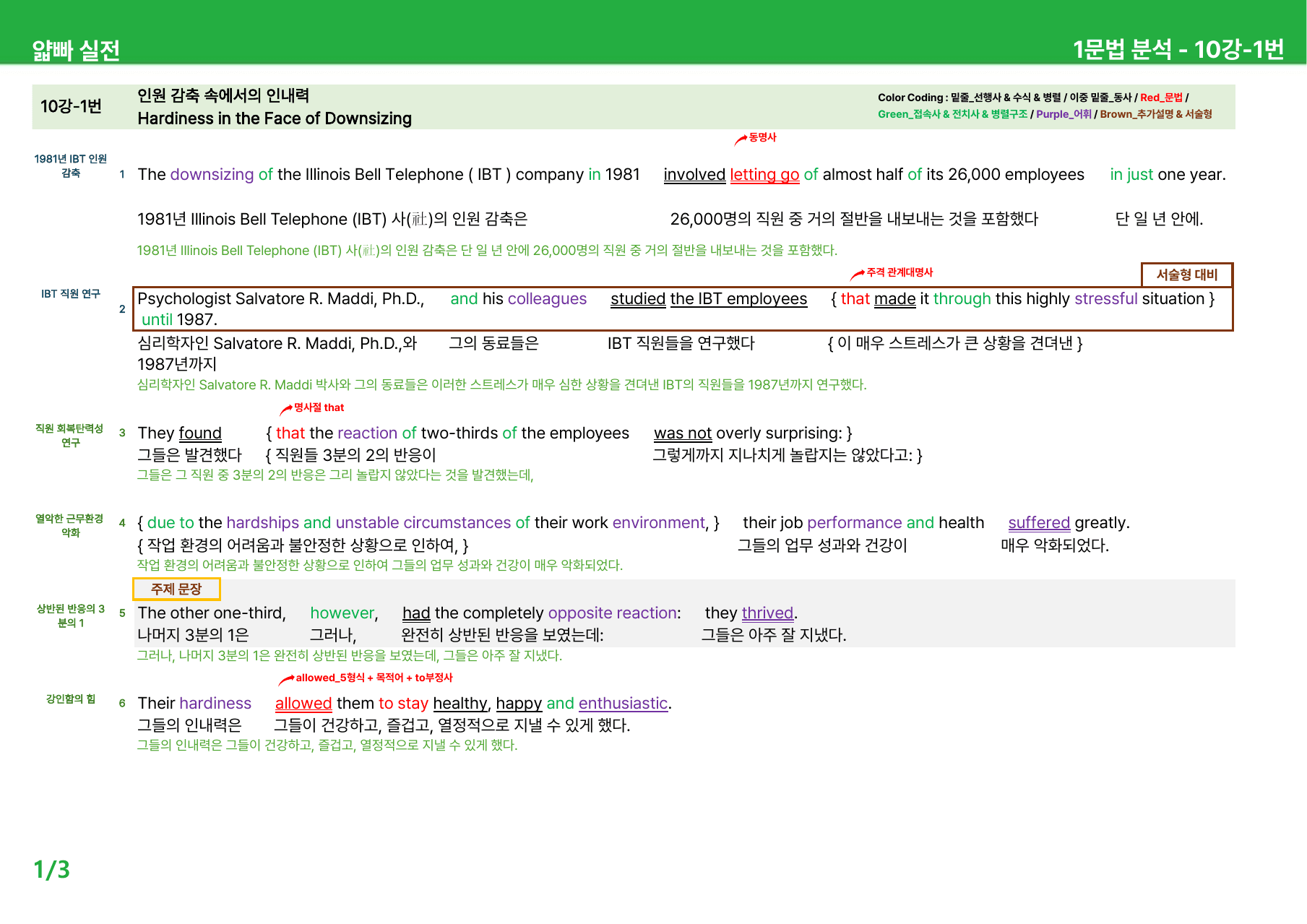Click the 앏빠 실전 header title
This screenshot has width=1307, height=924.
tap(76, 50)
